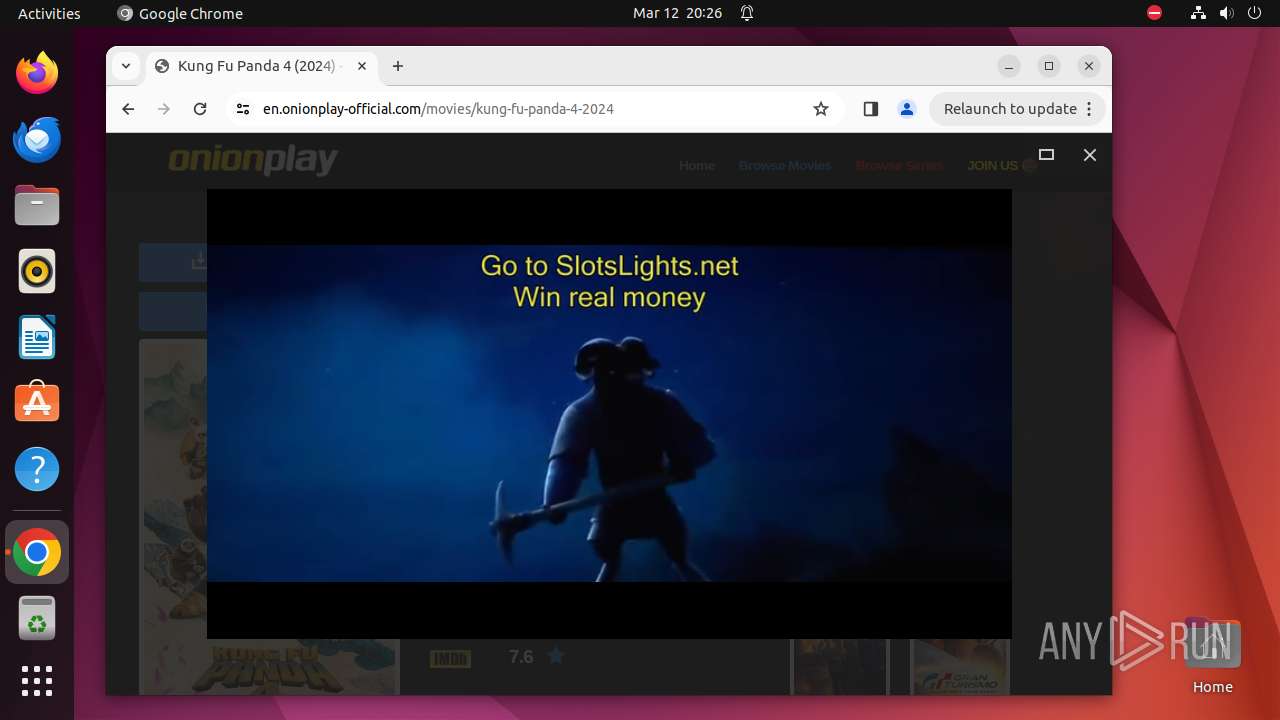This screenshot has width=1280, height=720.
Task: Go to Home nav link
Action: pos(697,166)
